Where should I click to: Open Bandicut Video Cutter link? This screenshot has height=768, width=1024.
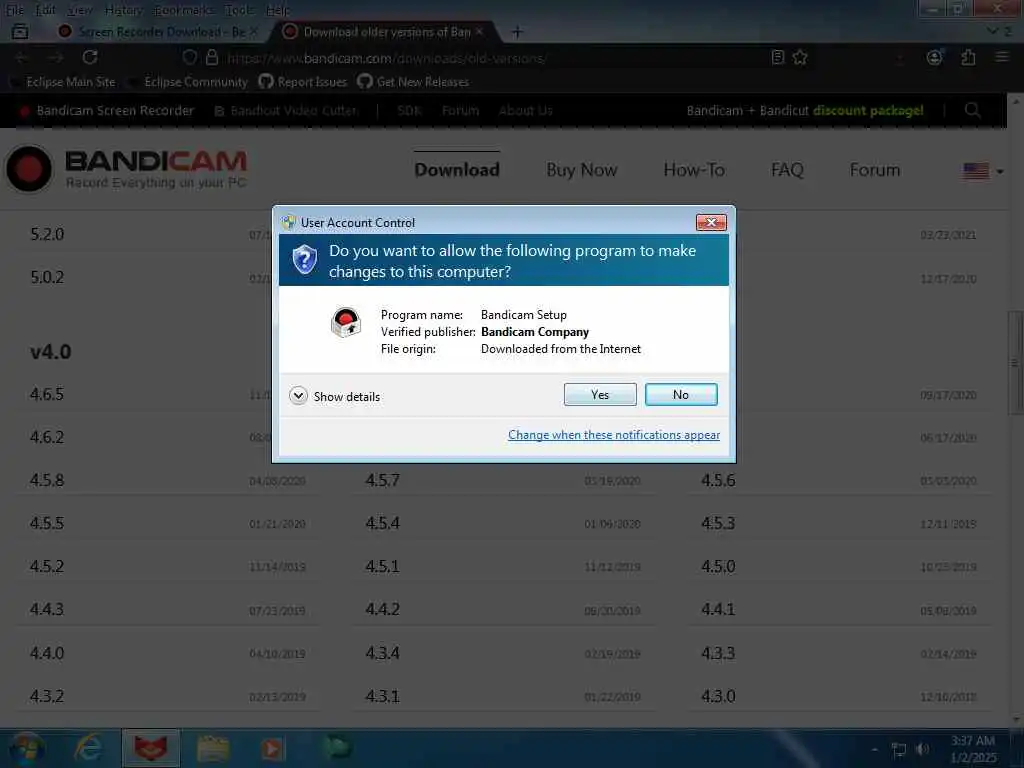point(287,110)
